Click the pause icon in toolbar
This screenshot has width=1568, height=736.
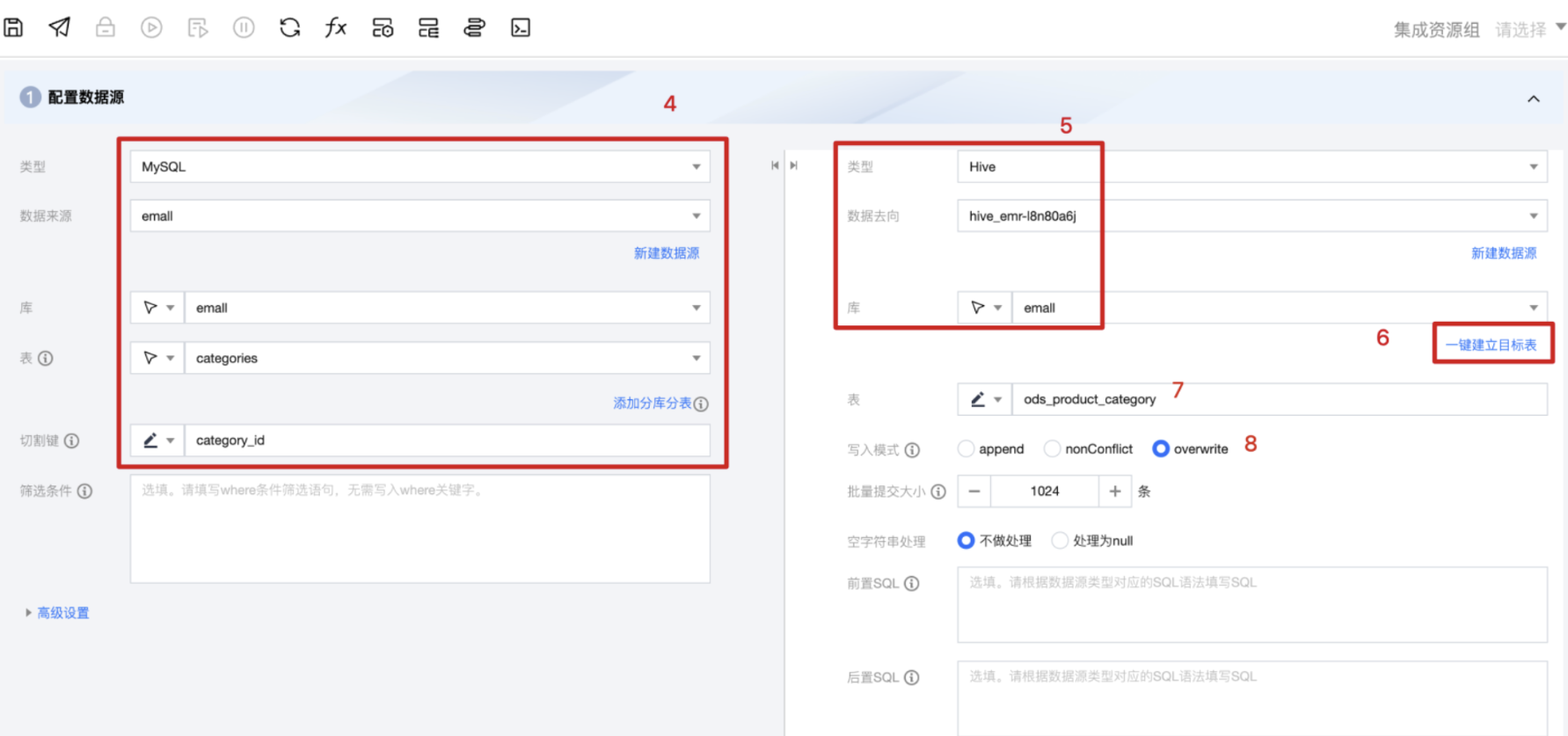point(244,28)
